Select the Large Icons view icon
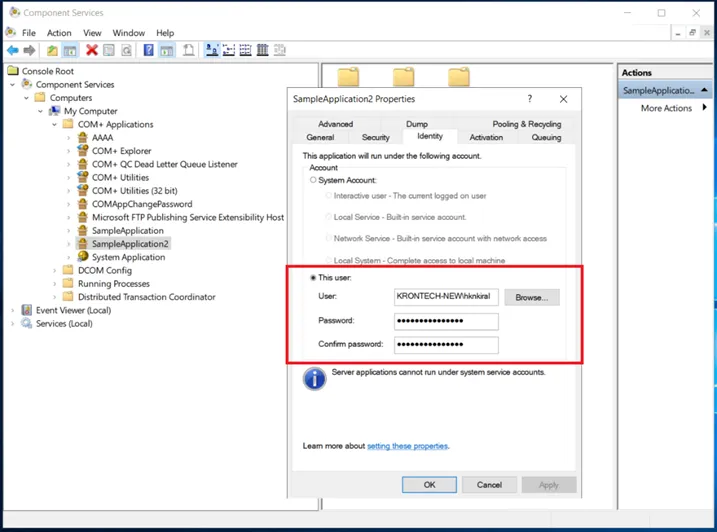The image size is (717, 532). coord(211,50)
